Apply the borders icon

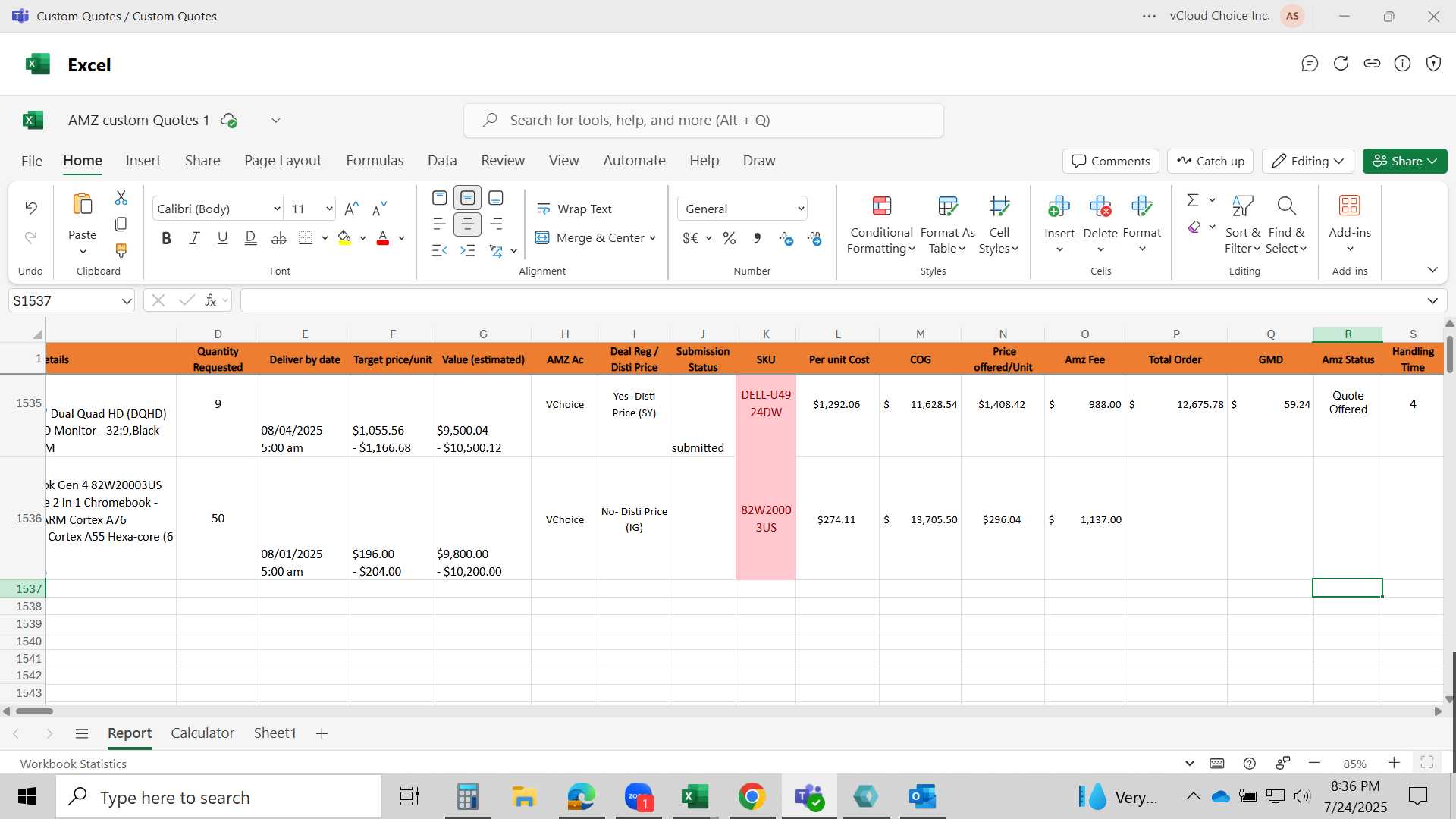tap(306, 238)
